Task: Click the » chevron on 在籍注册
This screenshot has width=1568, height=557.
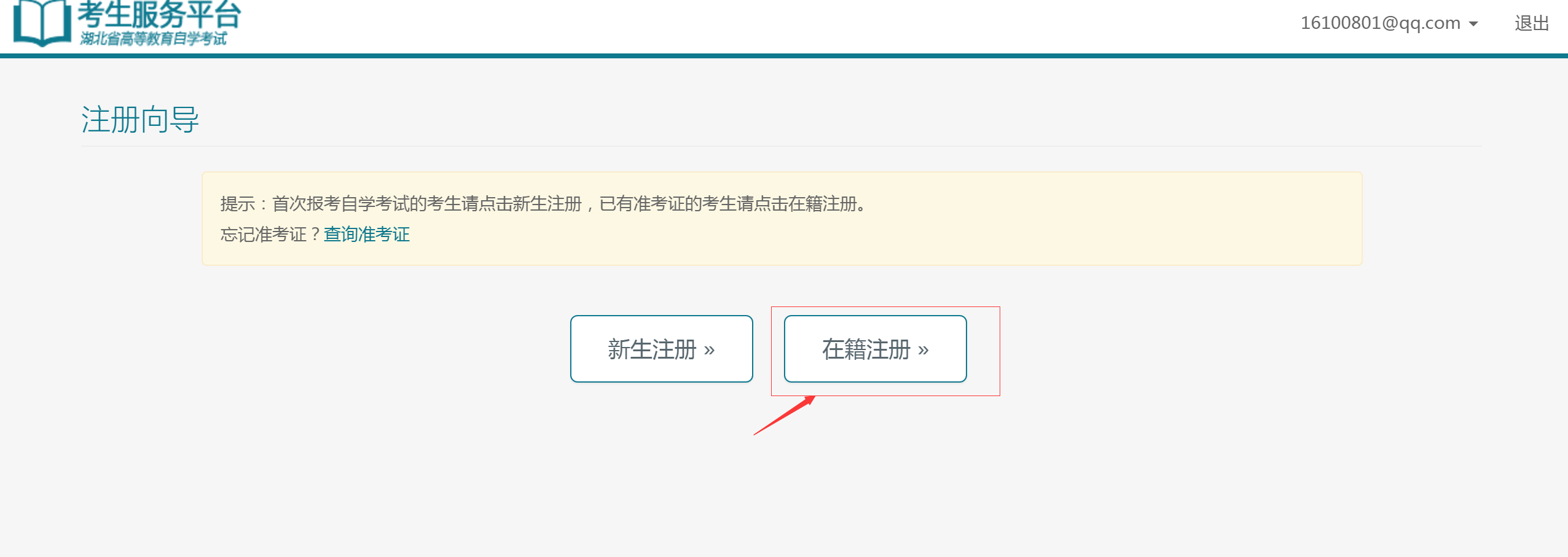Action: 923,350
